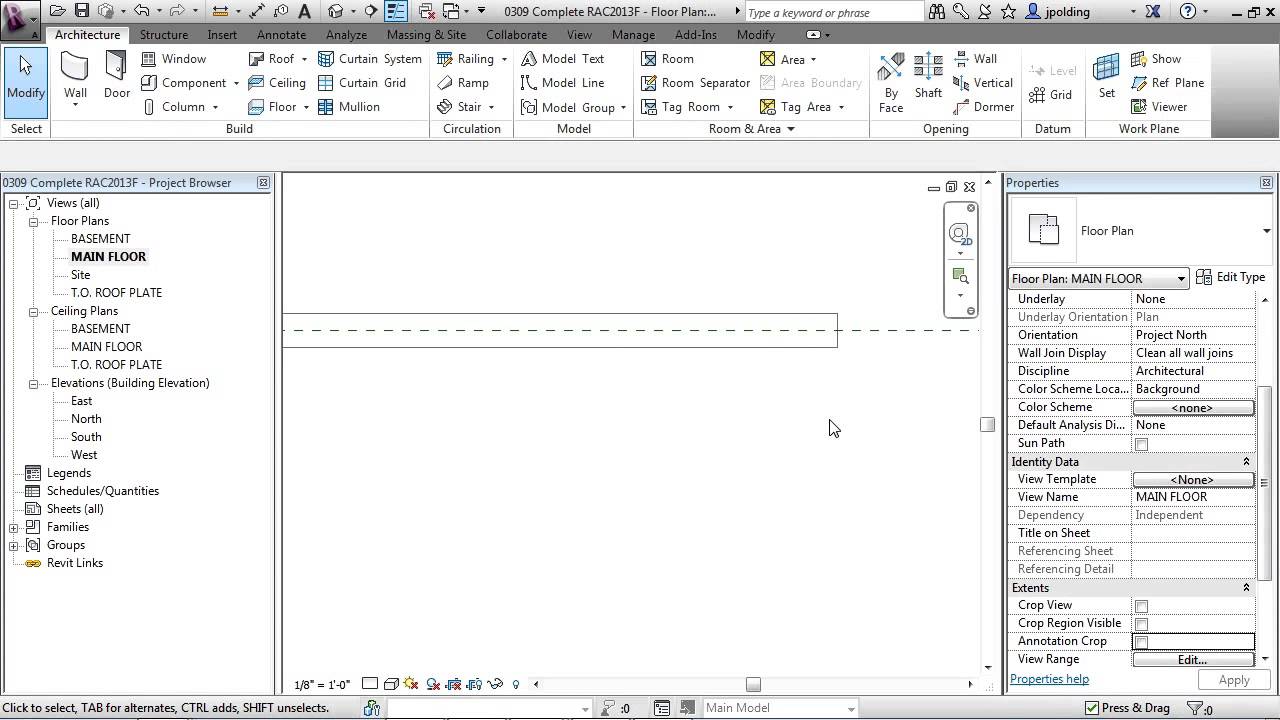1280x720 pixels.
Task: Open the Insert ribbon tab
Action: pyautogui.click(x=222, y=34)
